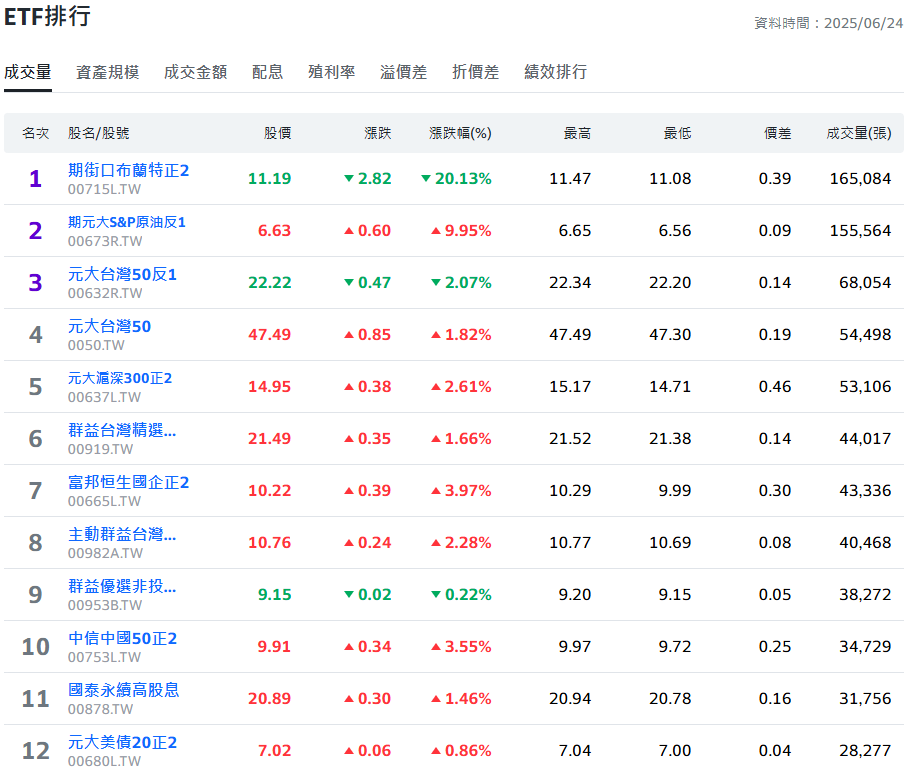
Task: Click the up arrow beside 2.61%
Action: click(x=436, y=387)
